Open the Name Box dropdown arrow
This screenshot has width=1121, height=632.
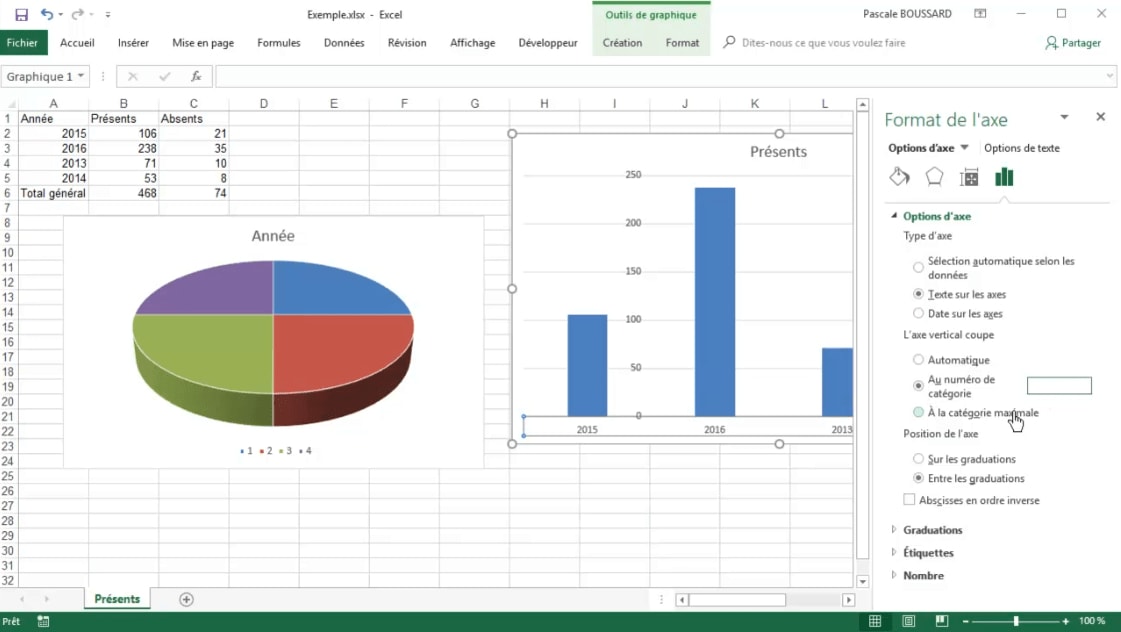[81, 76]
